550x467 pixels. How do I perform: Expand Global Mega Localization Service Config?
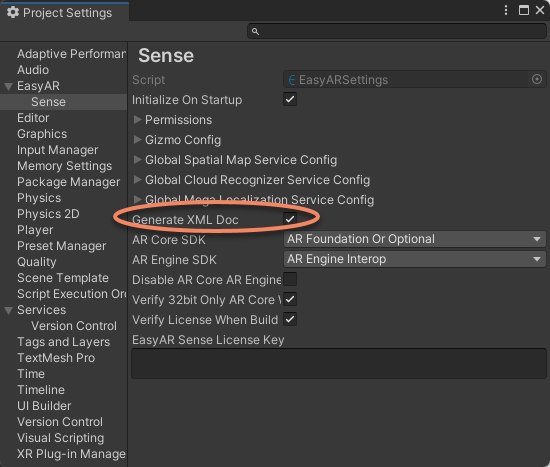click(137, 199)
